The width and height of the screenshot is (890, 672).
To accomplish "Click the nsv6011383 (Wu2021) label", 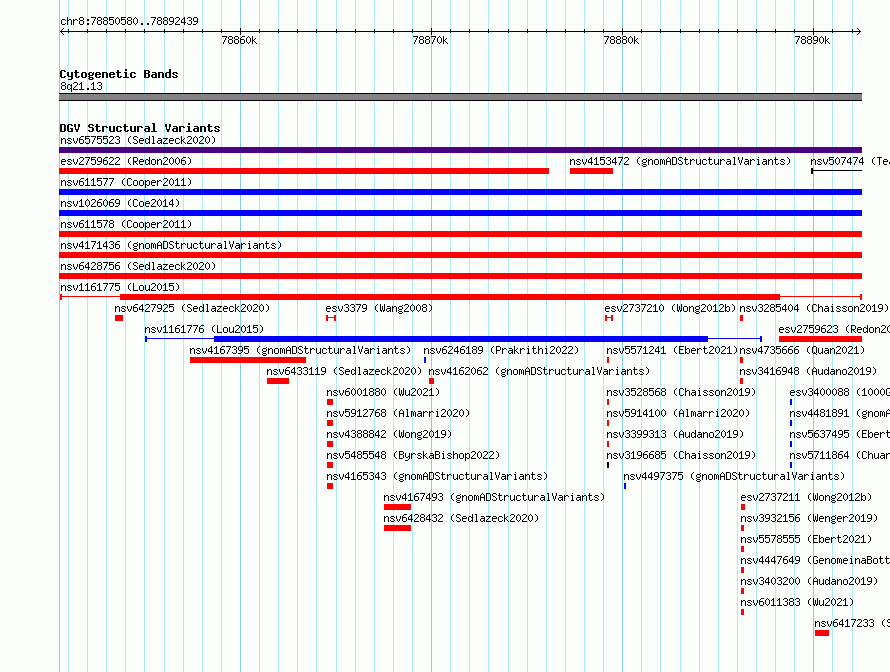I will pyautogui.click(x=797, y=602).
